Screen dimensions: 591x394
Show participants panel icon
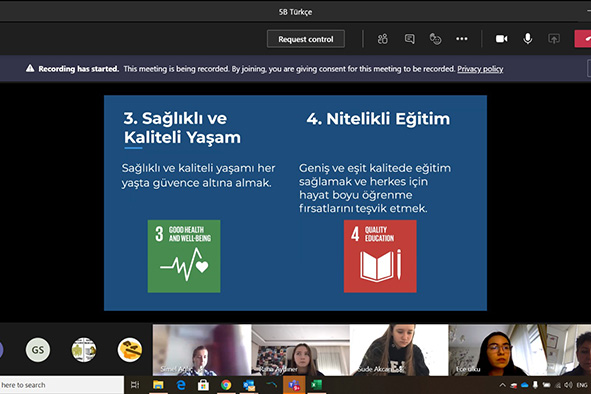click(383, 39)
